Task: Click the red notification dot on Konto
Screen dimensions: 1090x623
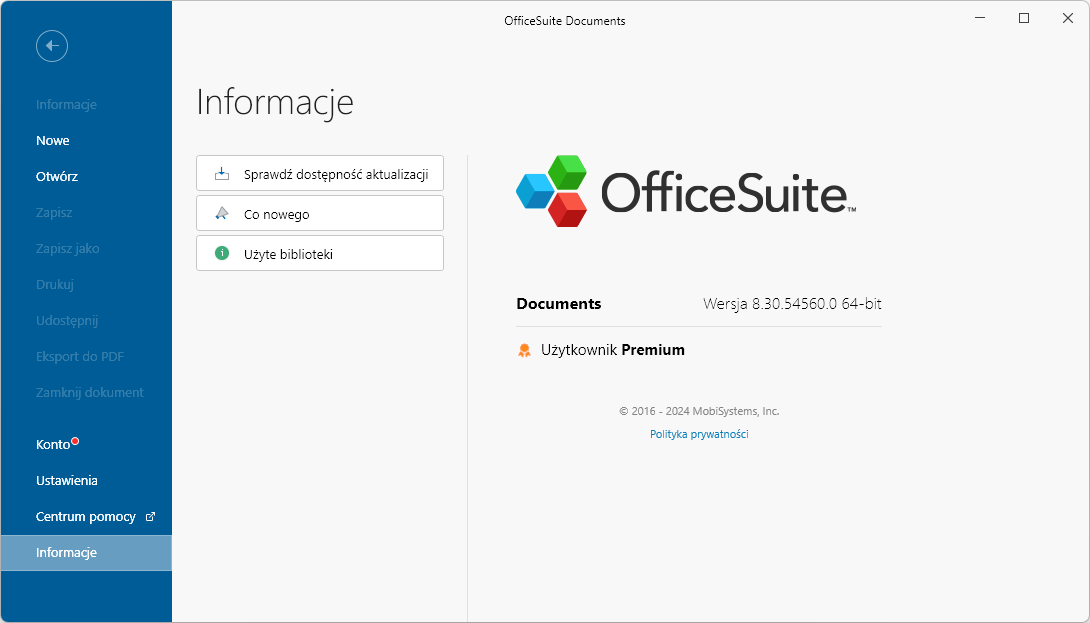Action: [x=75, y=441]
